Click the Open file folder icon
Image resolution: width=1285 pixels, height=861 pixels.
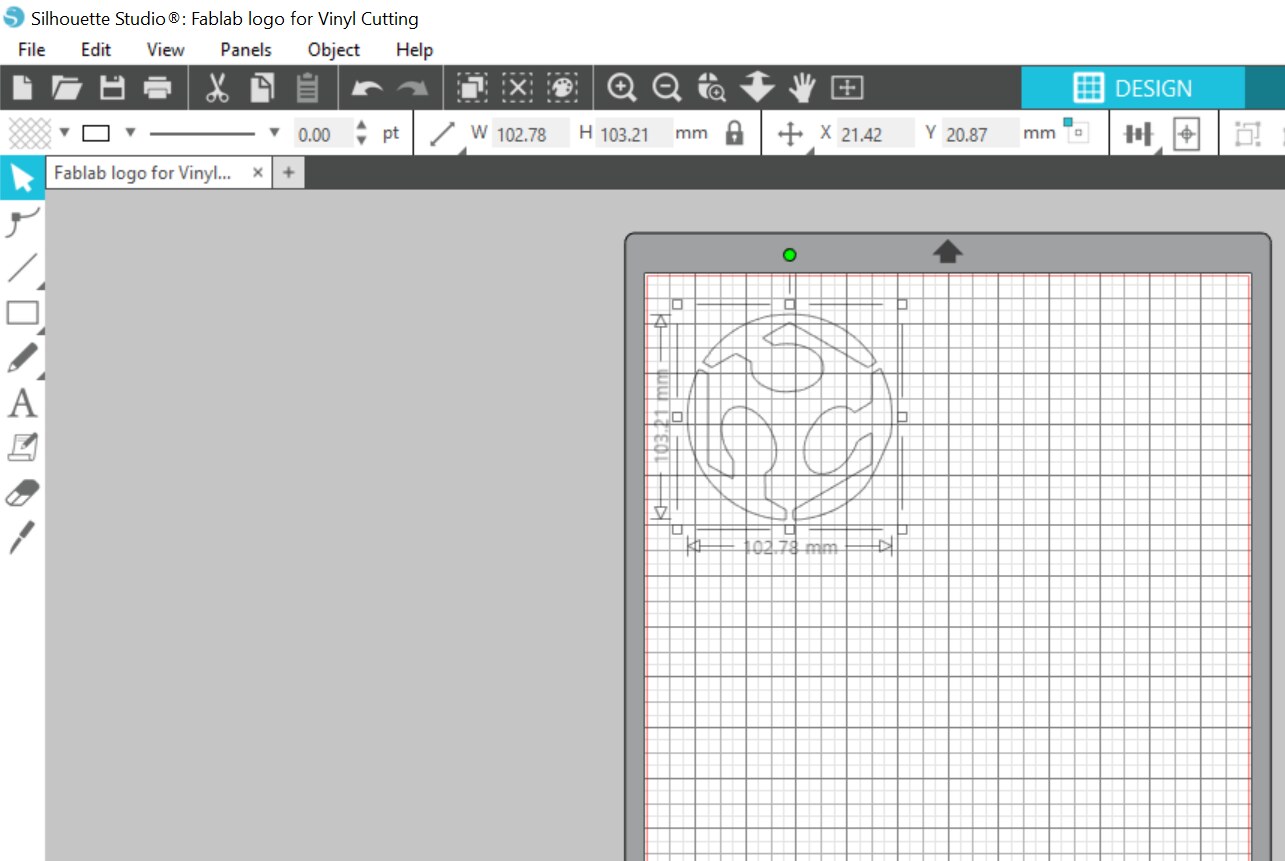tap(67, 88)
